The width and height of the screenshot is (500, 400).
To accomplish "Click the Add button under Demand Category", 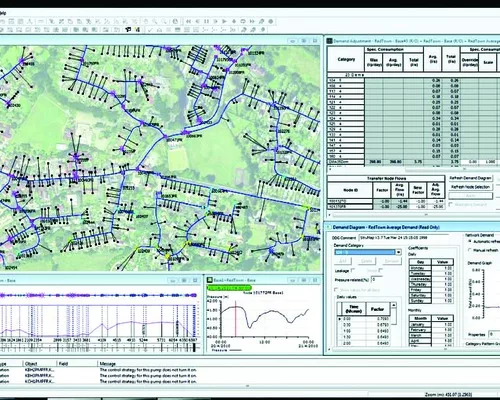I will pyautogui.click(x=343, y=261).
